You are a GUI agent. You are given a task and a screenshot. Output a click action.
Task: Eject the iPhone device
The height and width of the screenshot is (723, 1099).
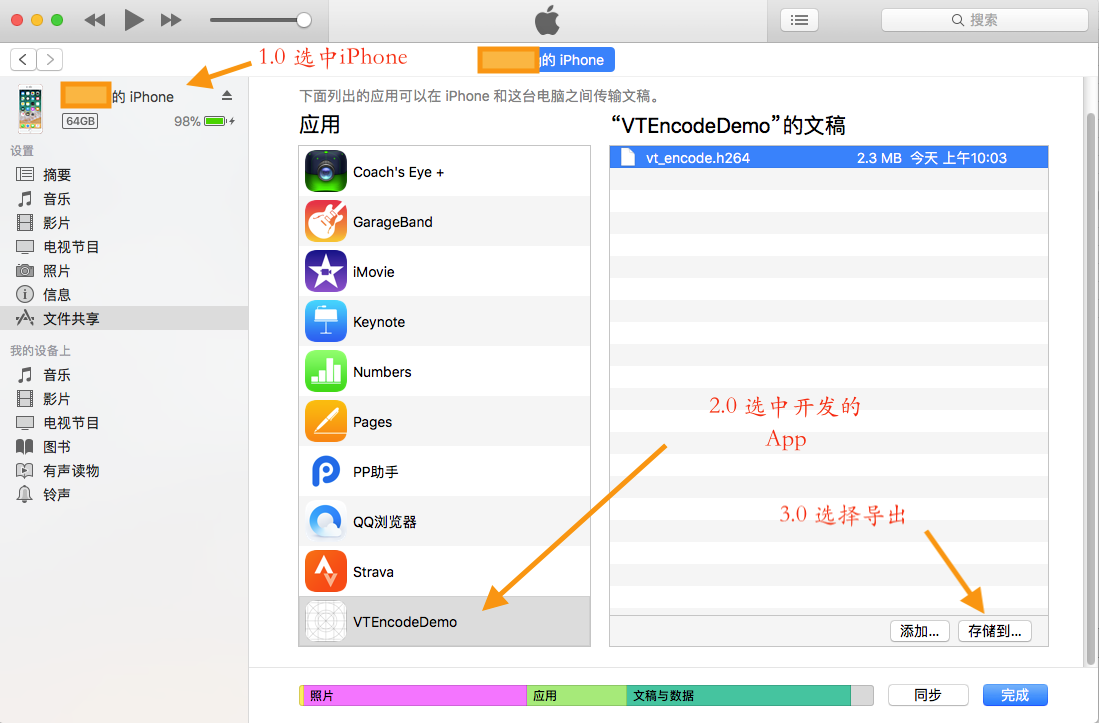click(226, 95)
